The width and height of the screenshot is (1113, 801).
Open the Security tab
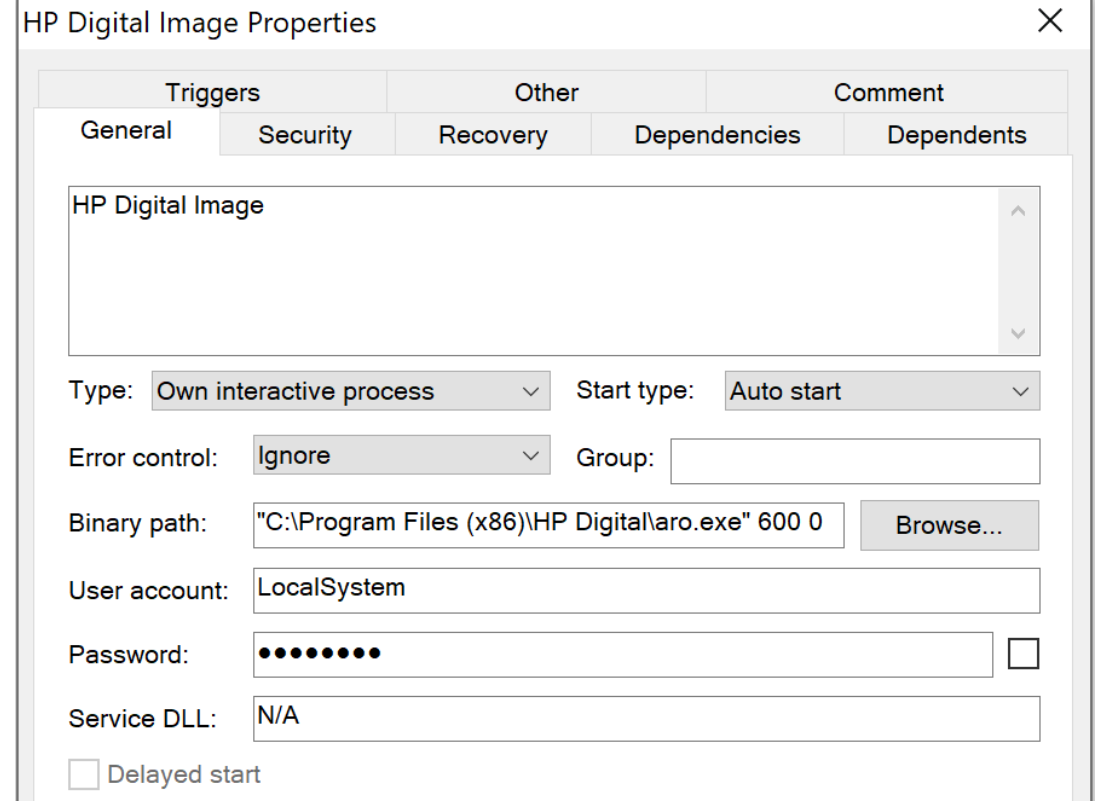[x=305, y=135]
